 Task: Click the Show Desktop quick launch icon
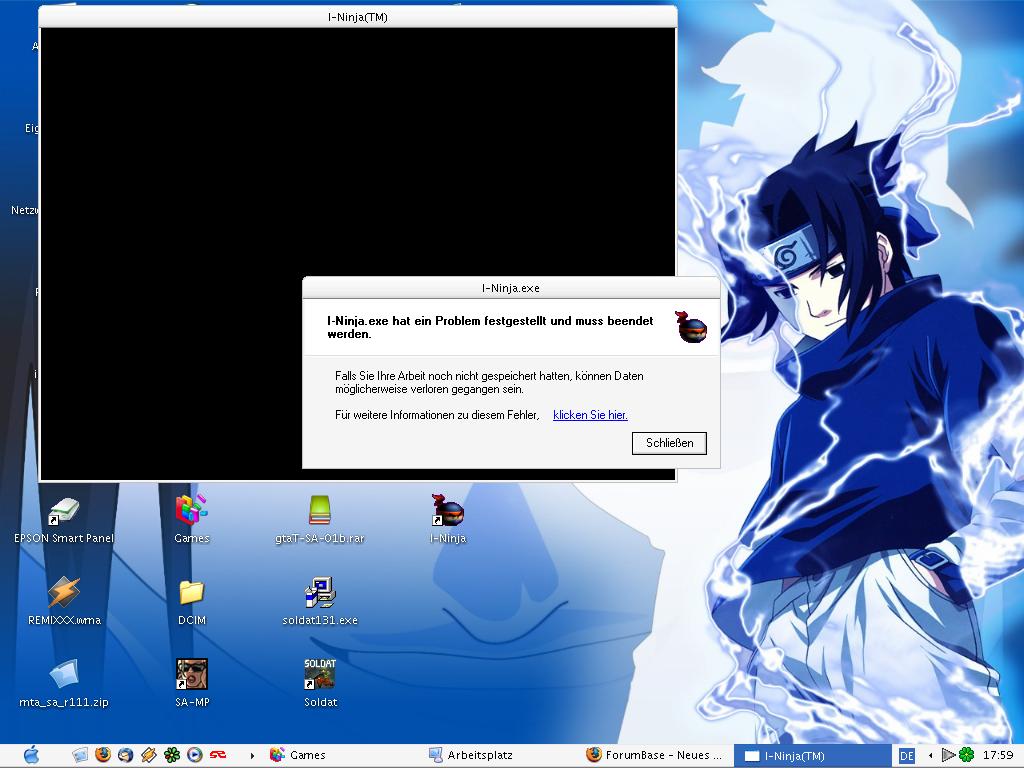pos(80,755)
